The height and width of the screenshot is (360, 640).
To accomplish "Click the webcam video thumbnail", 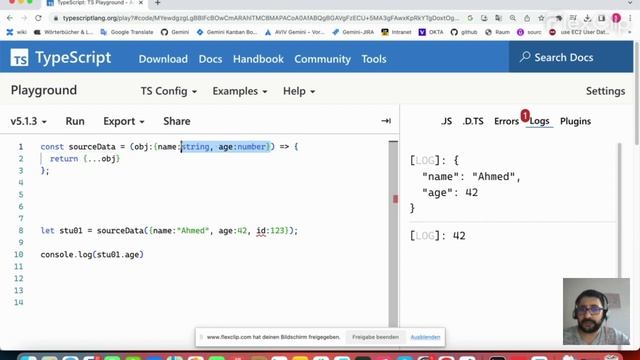I will (596, 311).
